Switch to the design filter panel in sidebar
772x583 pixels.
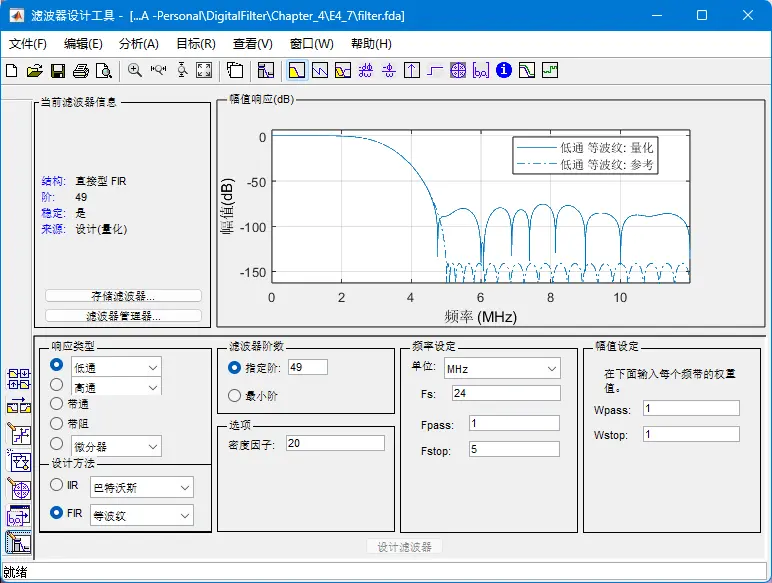tap(19, 543)
